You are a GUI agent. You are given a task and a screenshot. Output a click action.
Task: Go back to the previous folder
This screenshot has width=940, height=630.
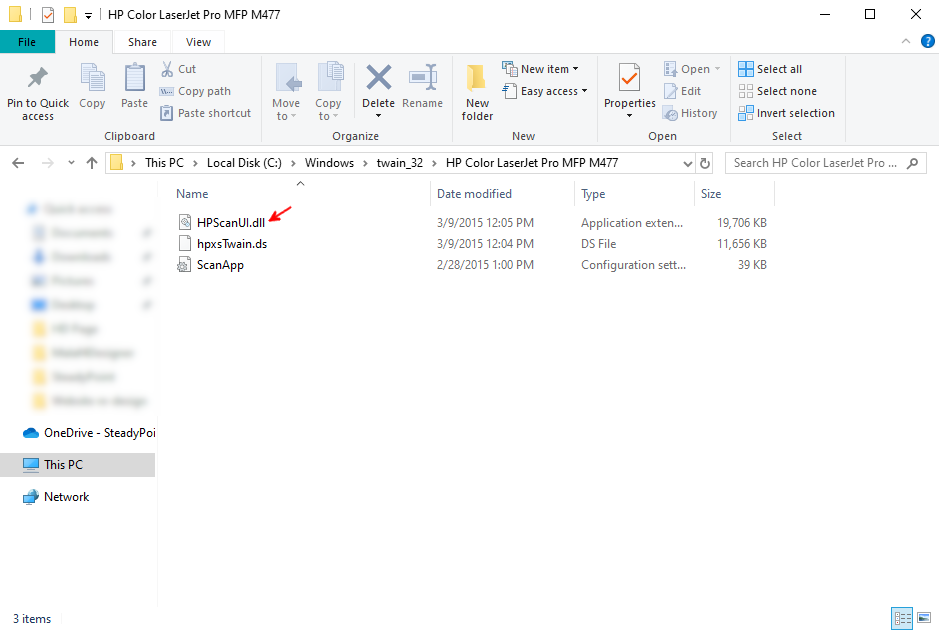[x=19, y=163]
